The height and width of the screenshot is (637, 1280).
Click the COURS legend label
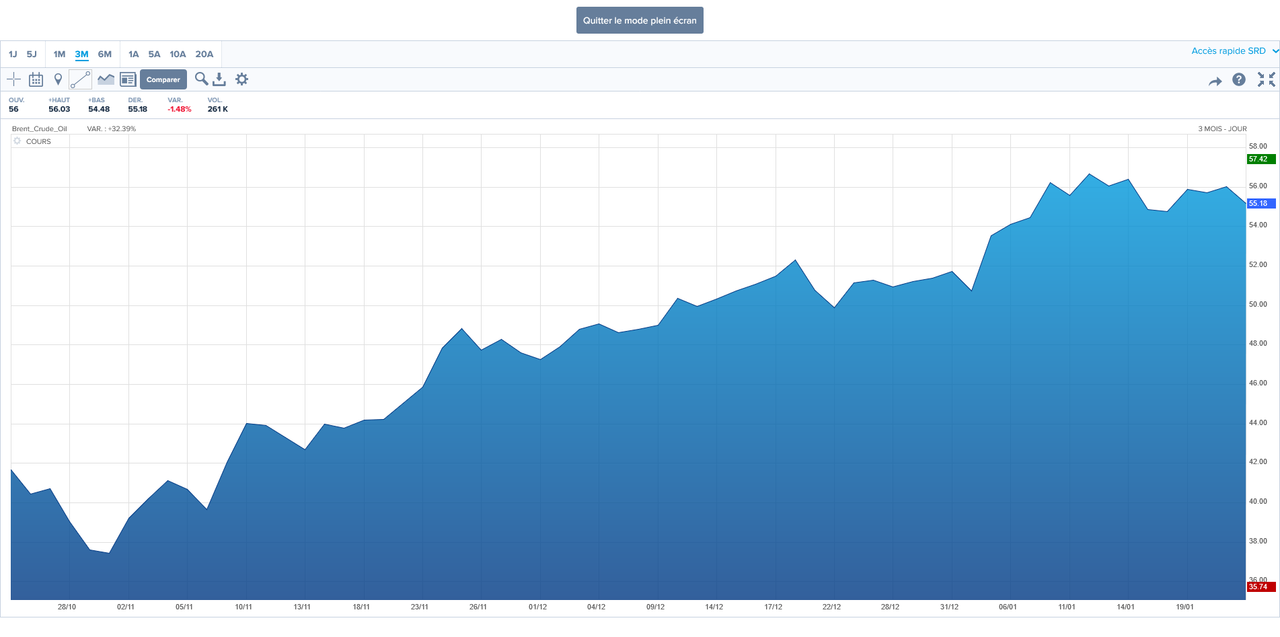pos(38,141)
